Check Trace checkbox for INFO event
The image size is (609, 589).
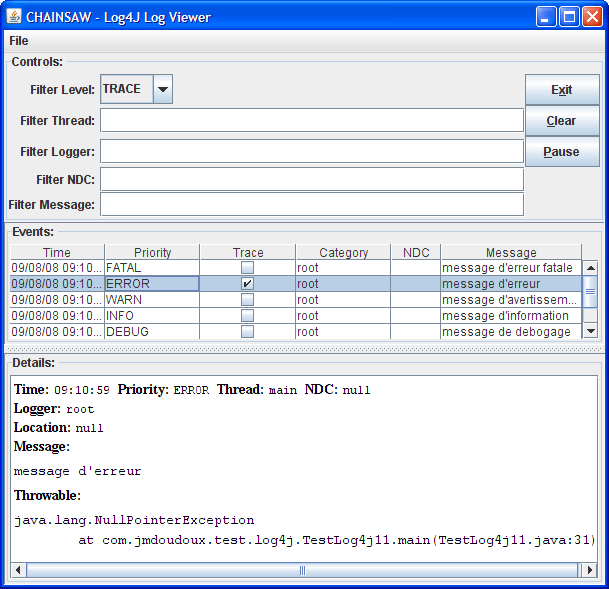tap(247, 316)
